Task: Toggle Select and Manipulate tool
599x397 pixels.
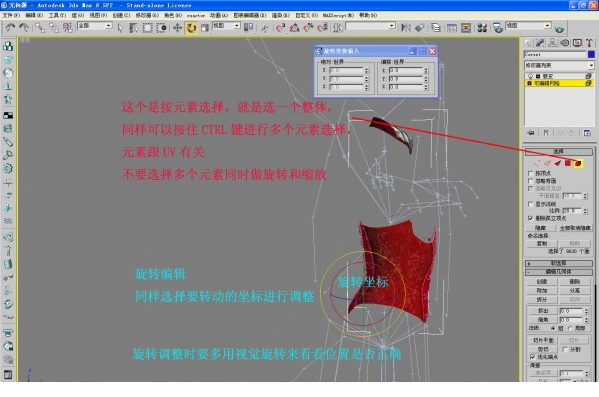Action: point(265,28)
